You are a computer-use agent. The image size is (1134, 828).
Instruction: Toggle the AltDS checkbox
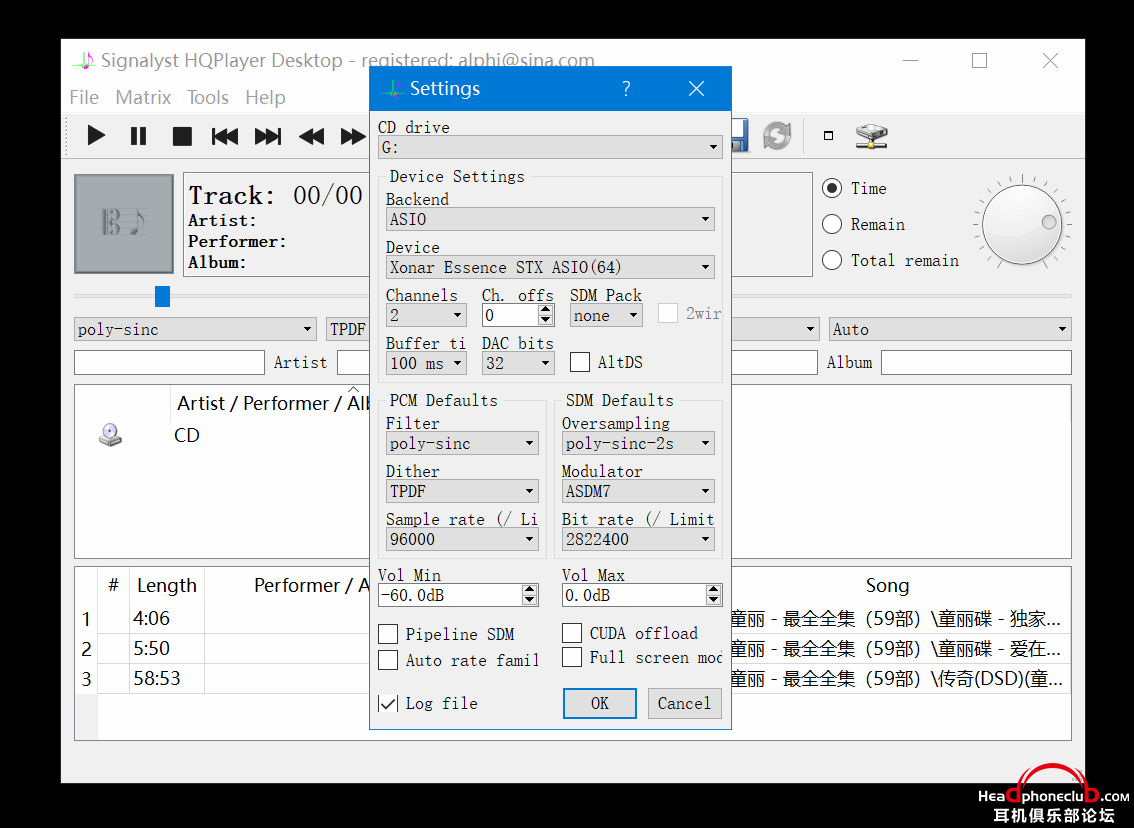[579, 362]
